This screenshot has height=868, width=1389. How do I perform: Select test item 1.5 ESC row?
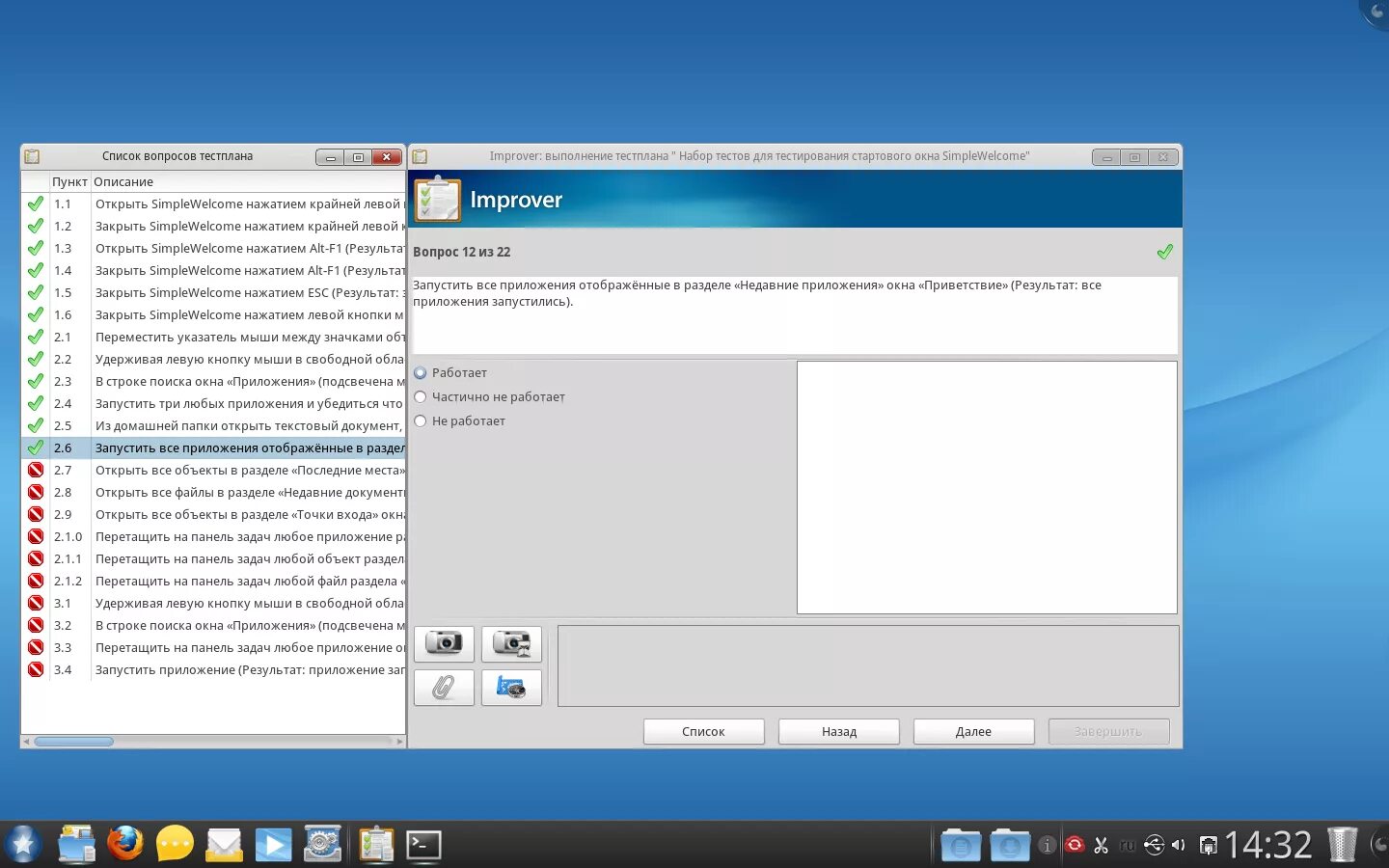point(213,293)
